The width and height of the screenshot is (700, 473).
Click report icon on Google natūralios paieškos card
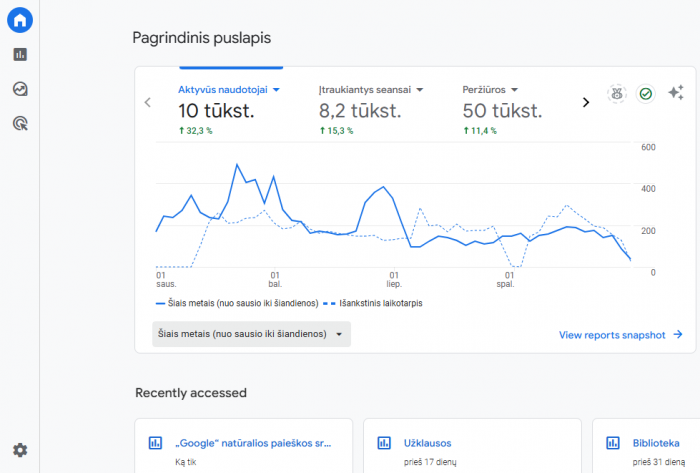[155, 443]
